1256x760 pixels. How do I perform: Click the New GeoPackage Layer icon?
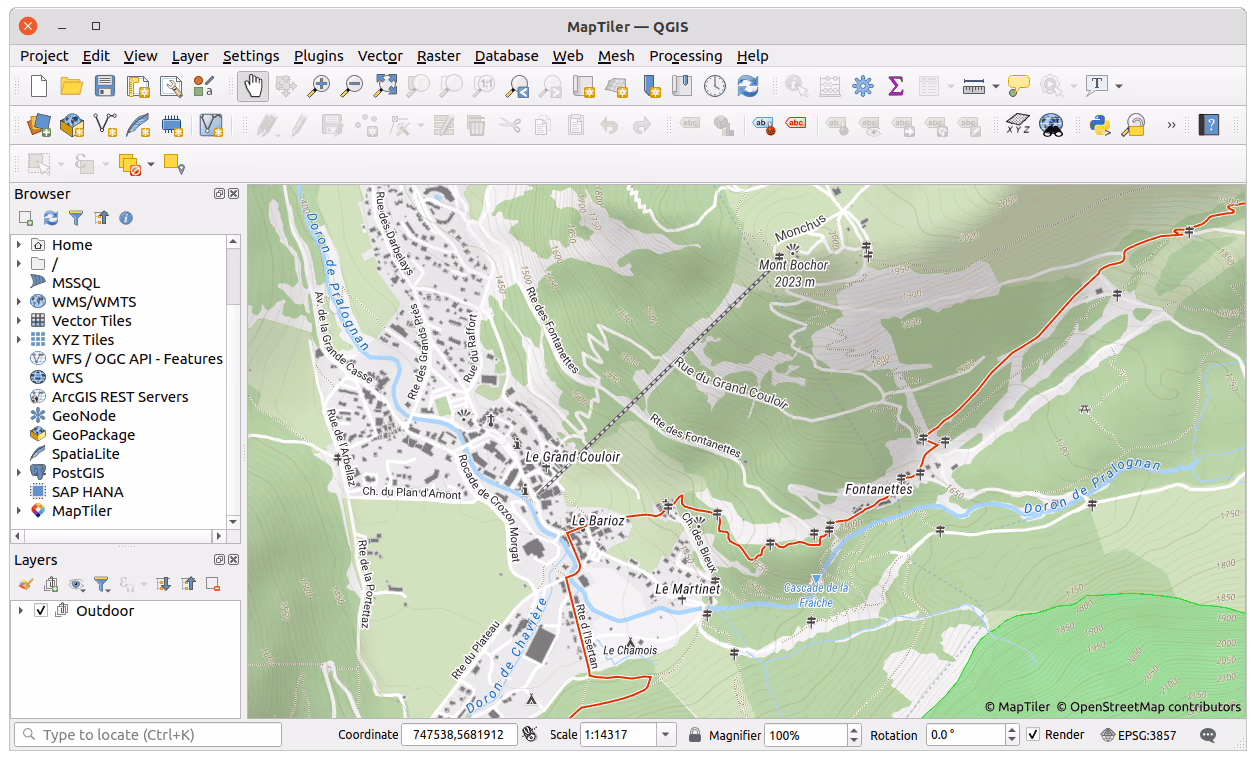coord(72,125)
